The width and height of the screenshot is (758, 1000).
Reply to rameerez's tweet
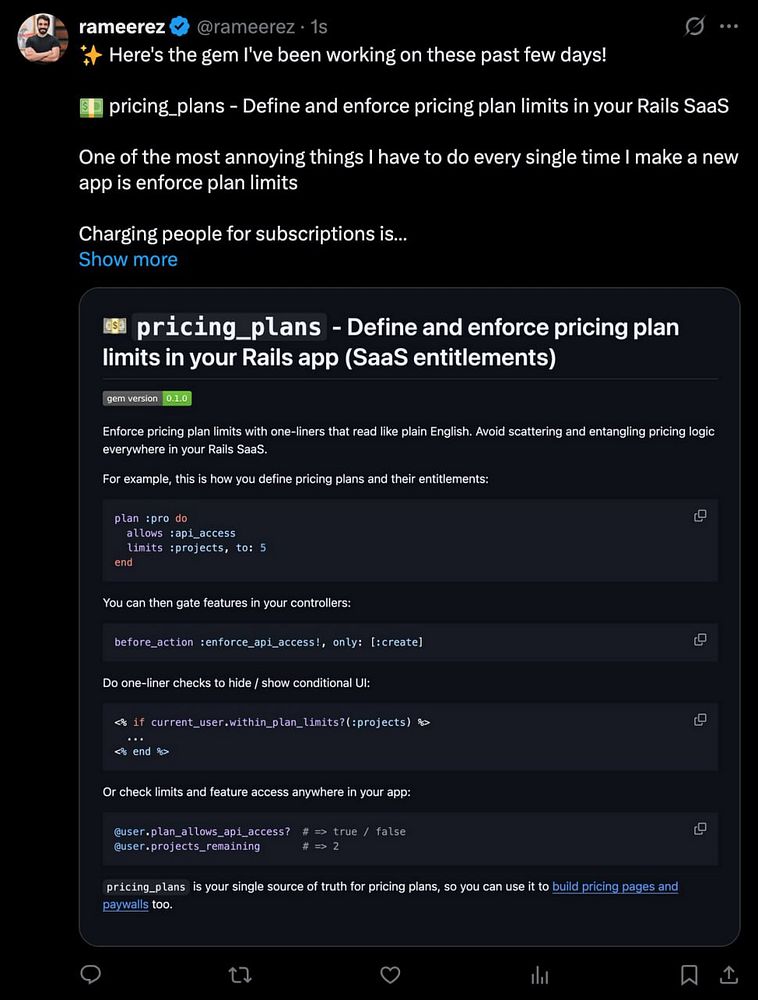[91, 974]
